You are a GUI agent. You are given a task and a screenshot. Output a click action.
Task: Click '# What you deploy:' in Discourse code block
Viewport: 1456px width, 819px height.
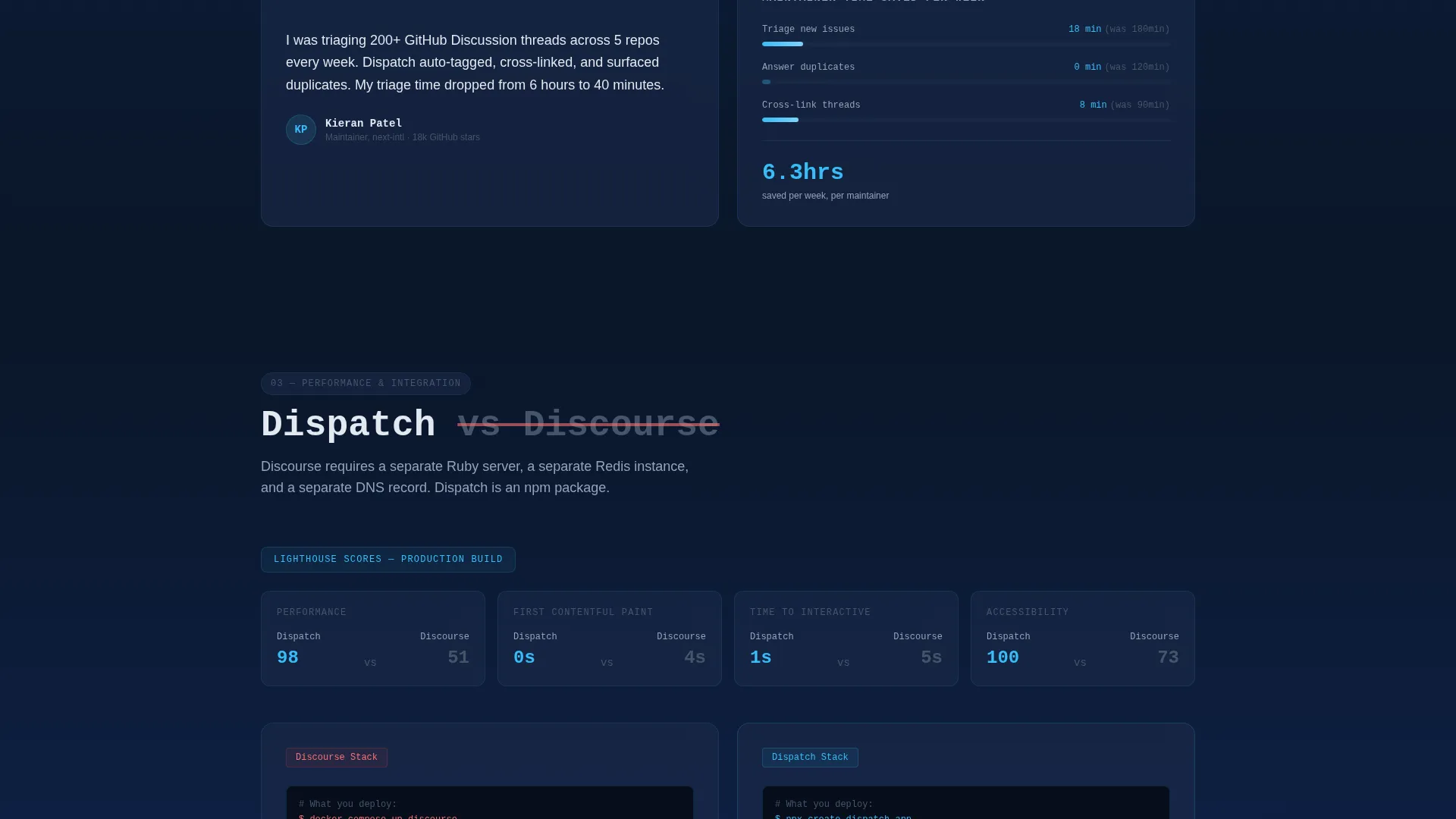[347, 805]
